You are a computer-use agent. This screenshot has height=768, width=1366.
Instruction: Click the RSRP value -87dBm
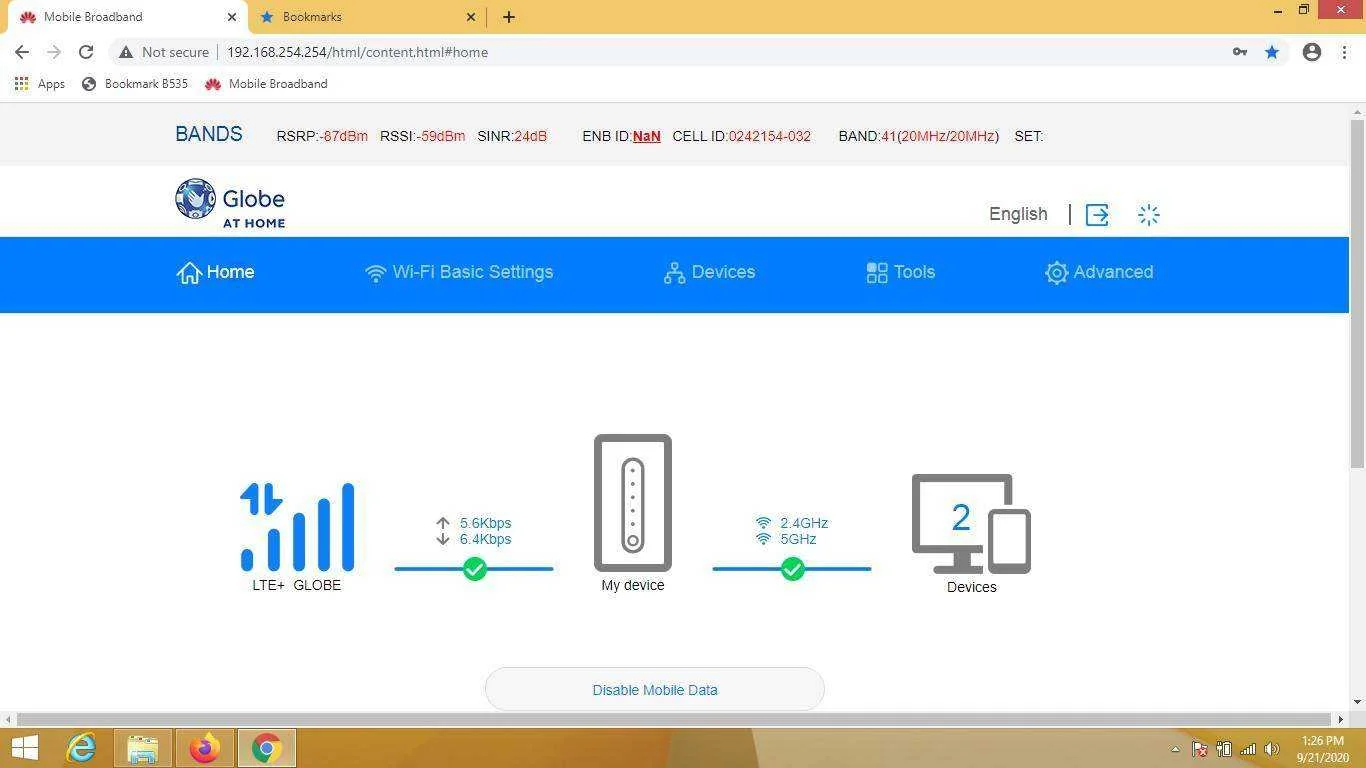click(343, 136)
